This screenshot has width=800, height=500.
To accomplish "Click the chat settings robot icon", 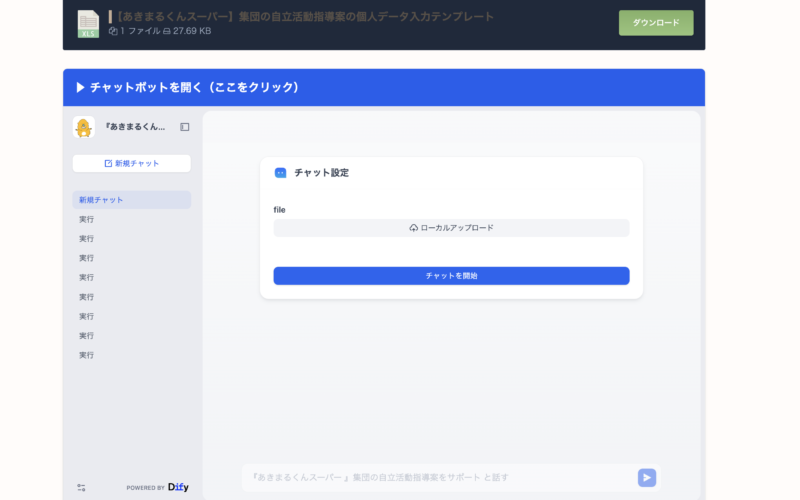I will (280, 172).
